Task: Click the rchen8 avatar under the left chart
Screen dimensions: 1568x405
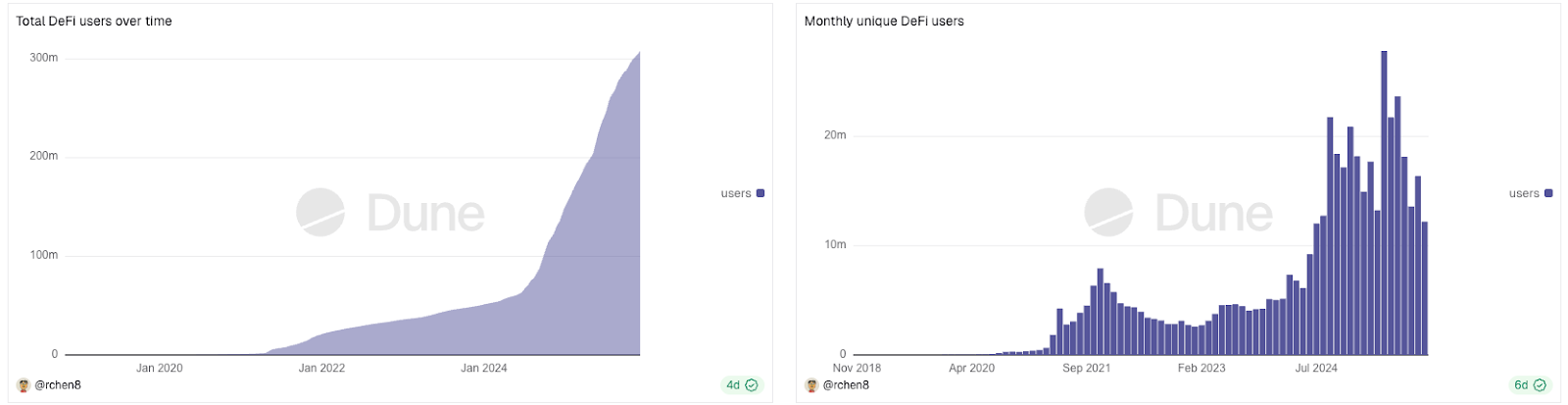Action: (x=24, y=385)
